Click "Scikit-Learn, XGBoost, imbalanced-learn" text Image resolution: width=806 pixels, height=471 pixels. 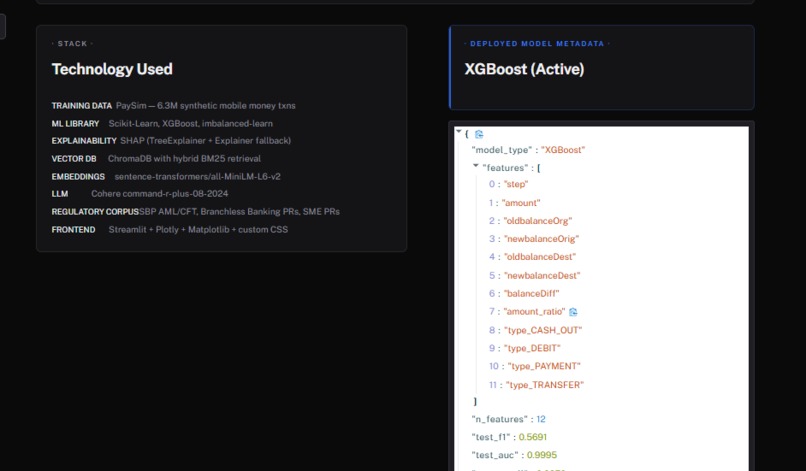(191, 123)
